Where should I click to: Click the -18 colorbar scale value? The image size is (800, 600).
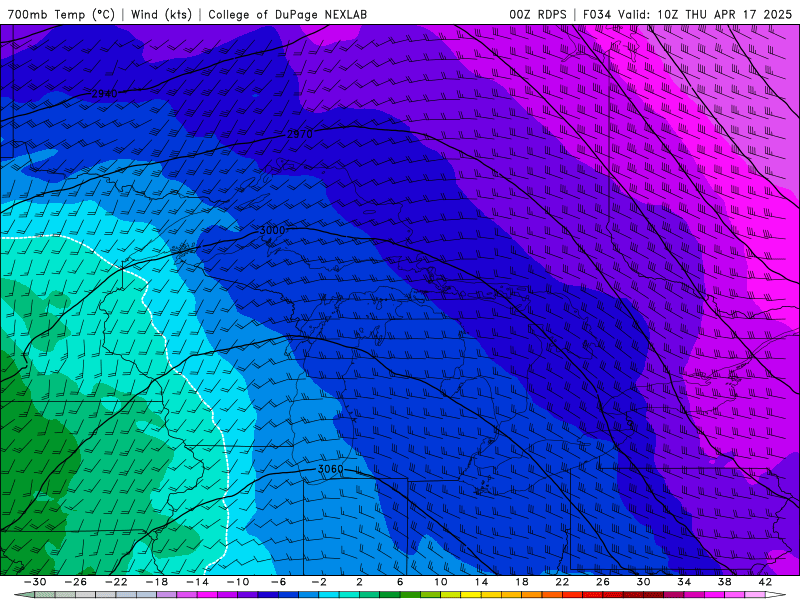click(x=157, y=582)
